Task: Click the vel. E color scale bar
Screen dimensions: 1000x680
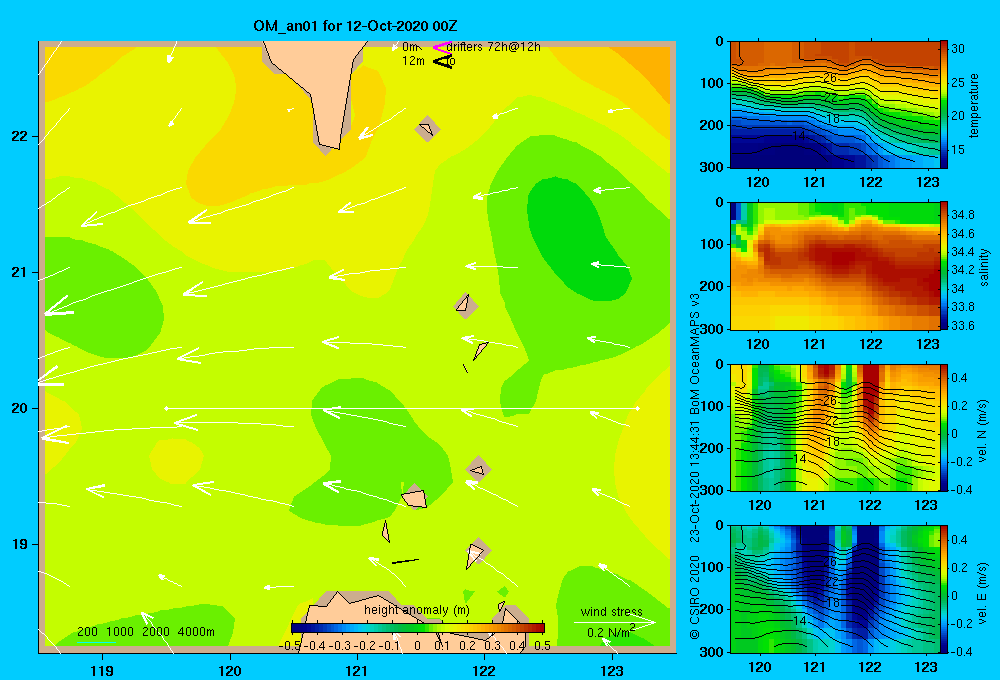Action: [x=944, y=589]
